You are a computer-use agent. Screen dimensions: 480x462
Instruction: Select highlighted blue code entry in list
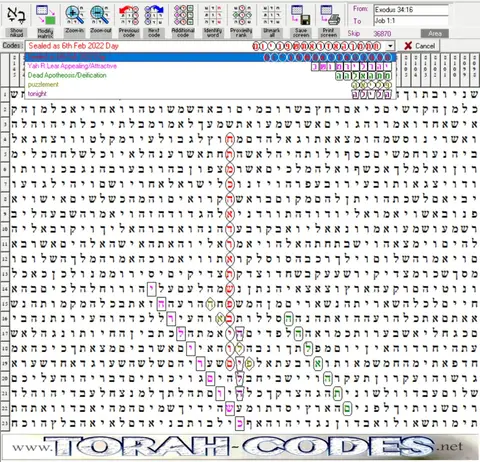pos(210,57)
